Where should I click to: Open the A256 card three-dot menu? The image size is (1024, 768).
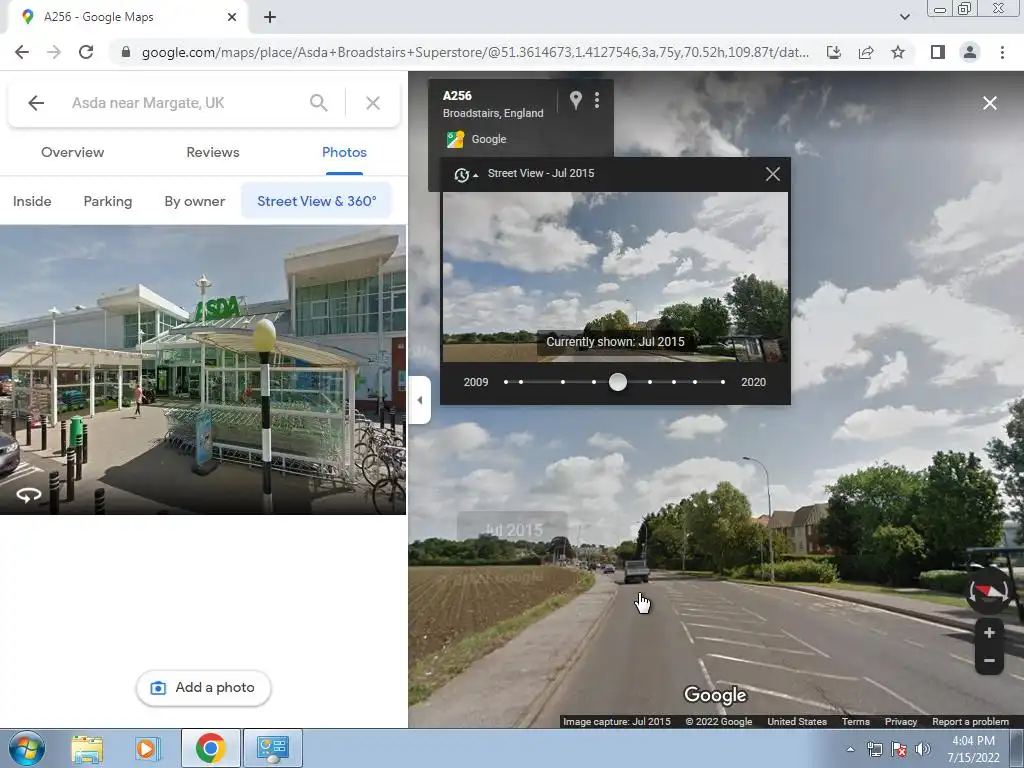point(597,100)
